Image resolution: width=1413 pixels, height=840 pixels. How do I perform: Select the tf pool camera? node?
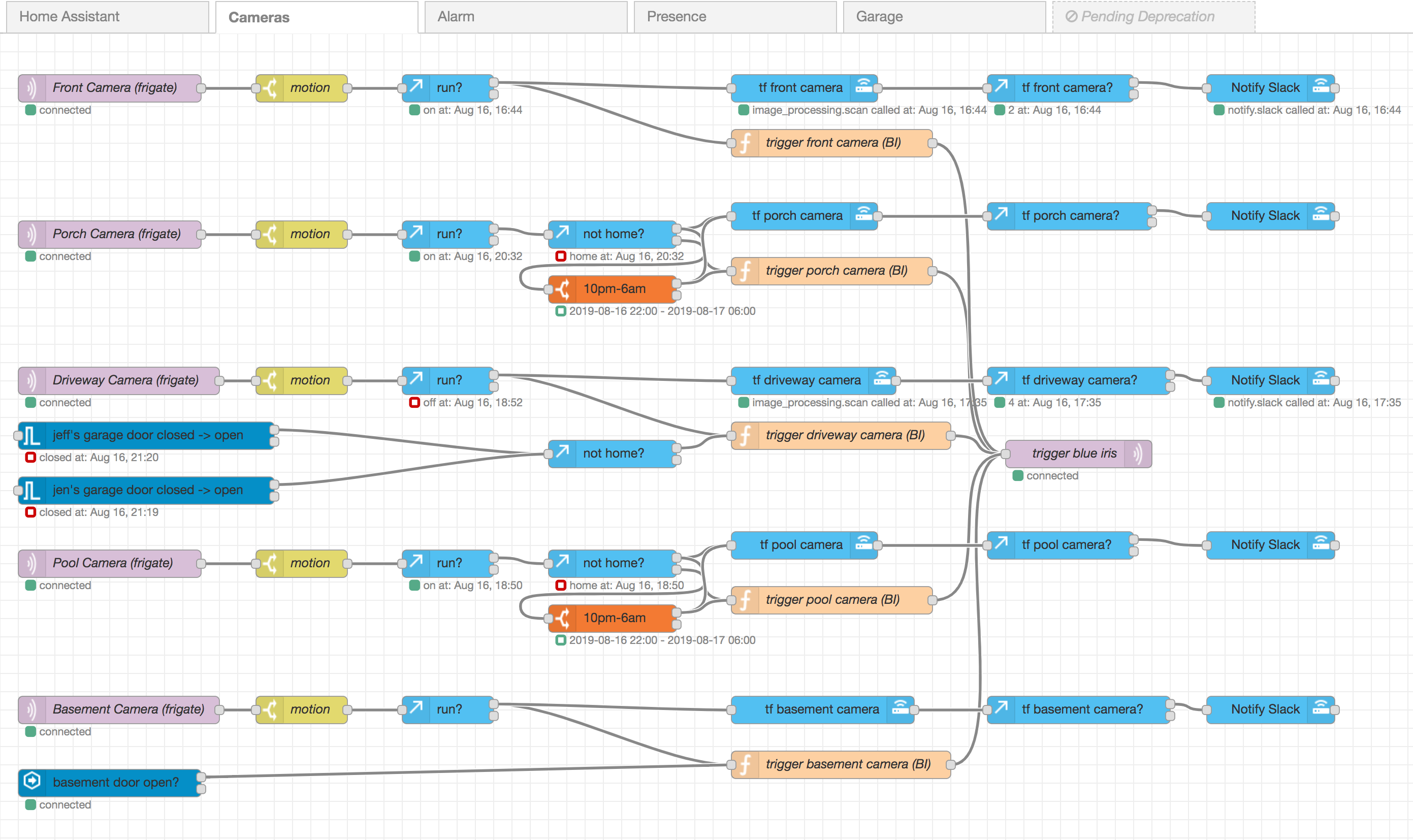[1061, 545]
